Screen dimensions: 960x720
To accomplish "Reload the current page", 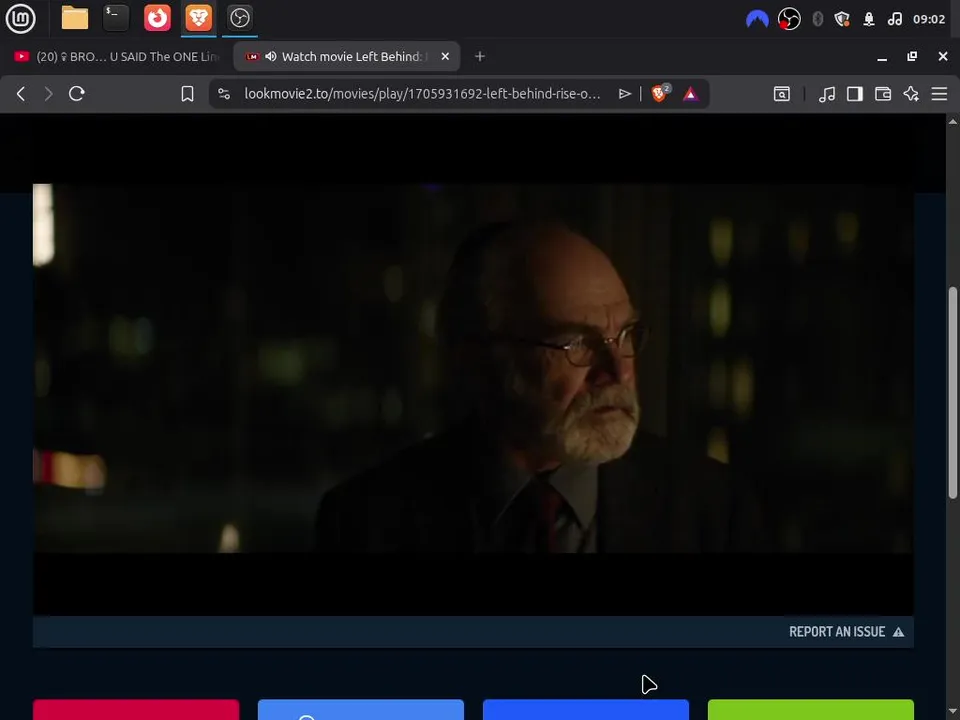I will coord(77,94).
